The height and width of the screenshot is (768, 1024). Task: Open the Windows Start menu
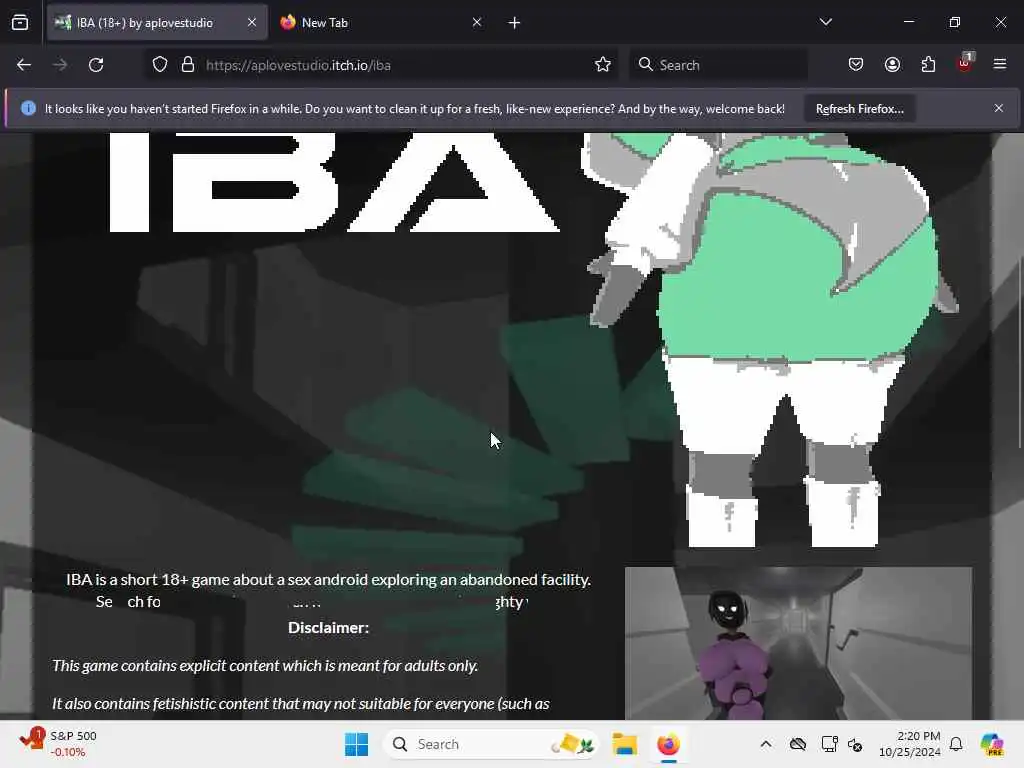(x=357, y=744)
